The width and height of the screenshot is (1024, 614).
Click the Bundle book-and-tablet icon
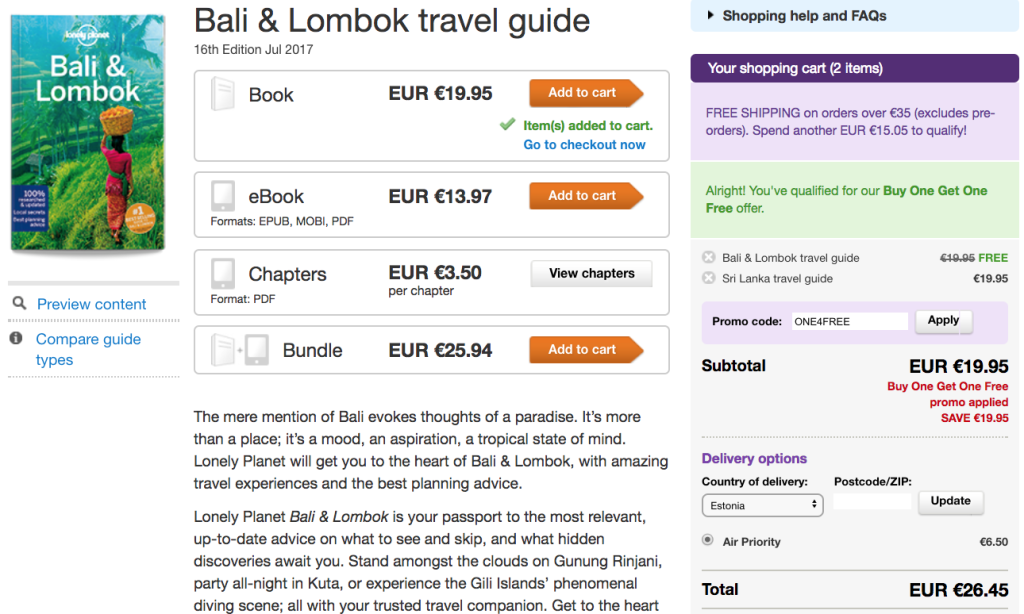click(x=240, y=350)
